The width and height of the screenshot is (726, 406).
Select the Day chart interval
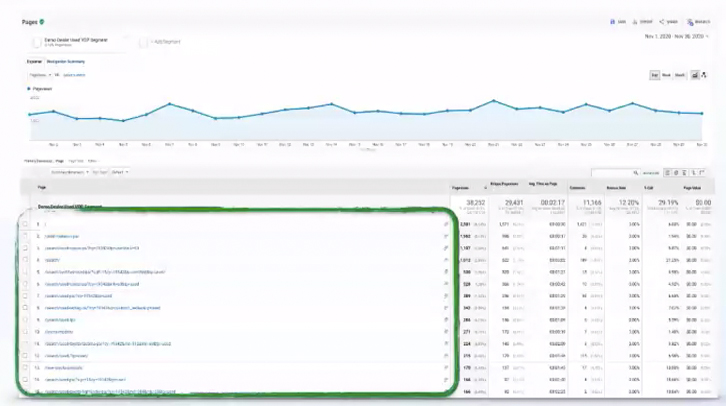tap(654, 75)
